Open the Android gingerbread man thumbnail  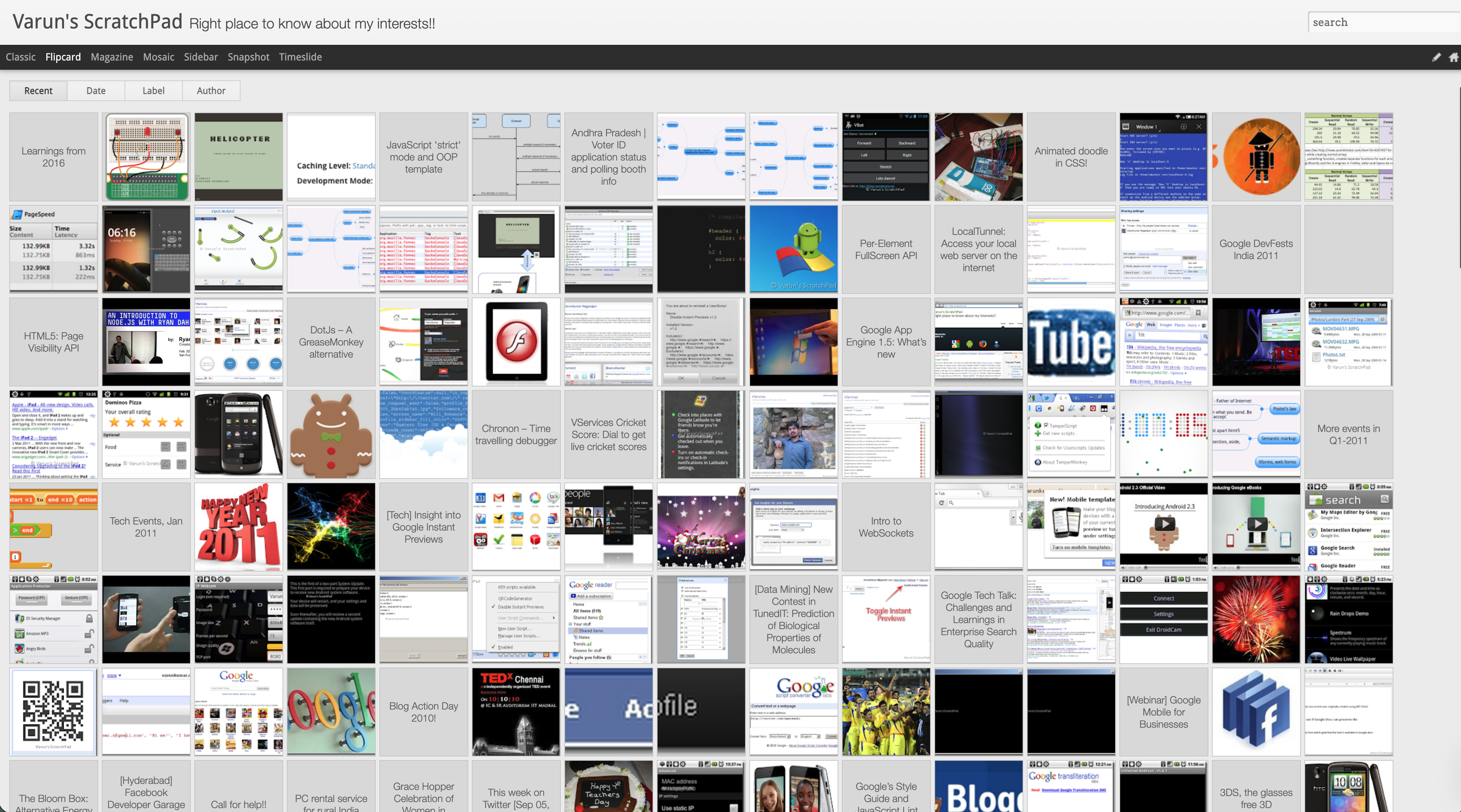[331, 434]
